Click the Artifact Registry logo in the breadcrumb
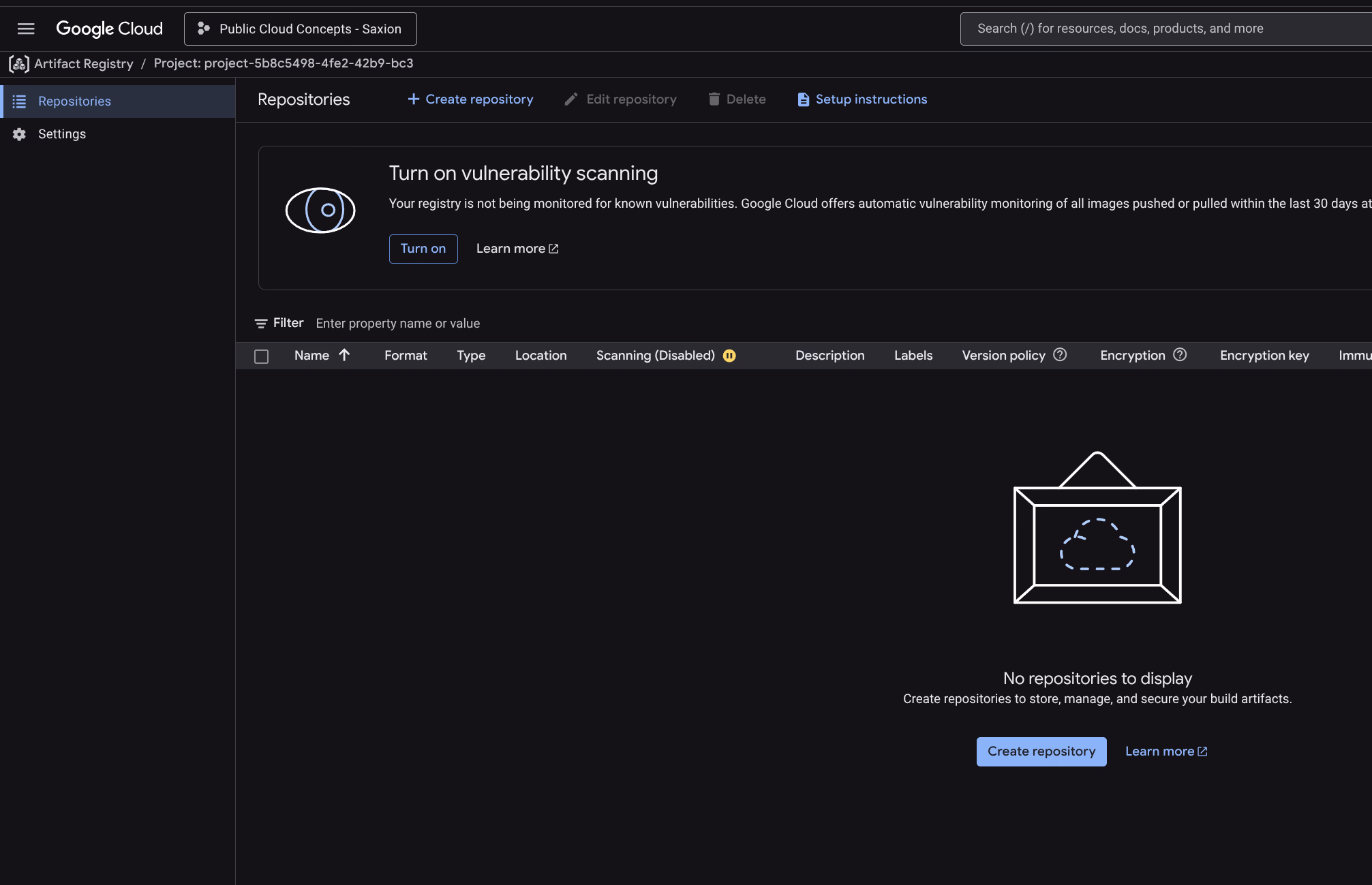This screenshot has width=1372, height=885. [x=18, y=63]
